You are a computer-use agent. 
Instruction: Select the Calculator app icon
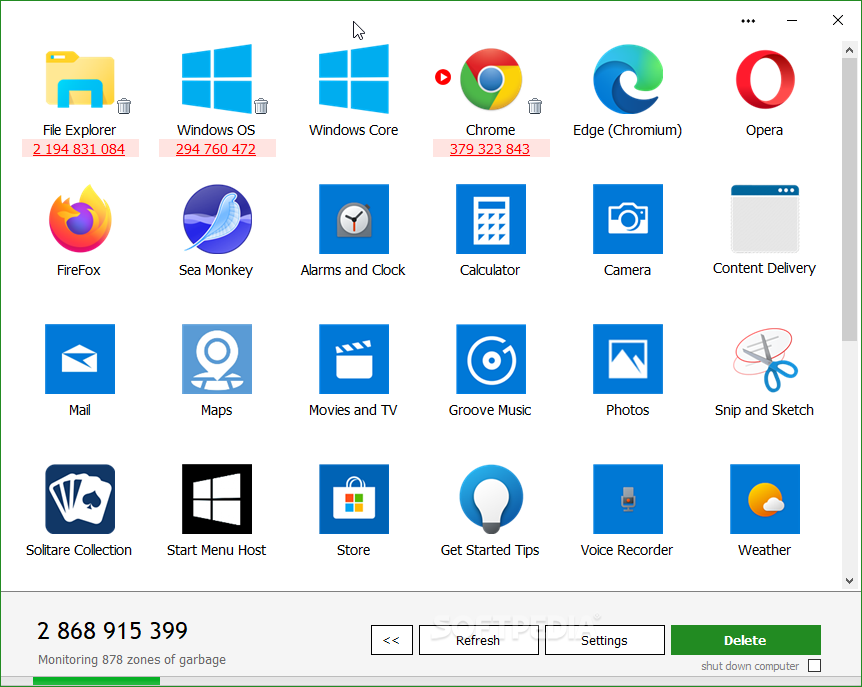pyautogui.click(x=491, y=219)
